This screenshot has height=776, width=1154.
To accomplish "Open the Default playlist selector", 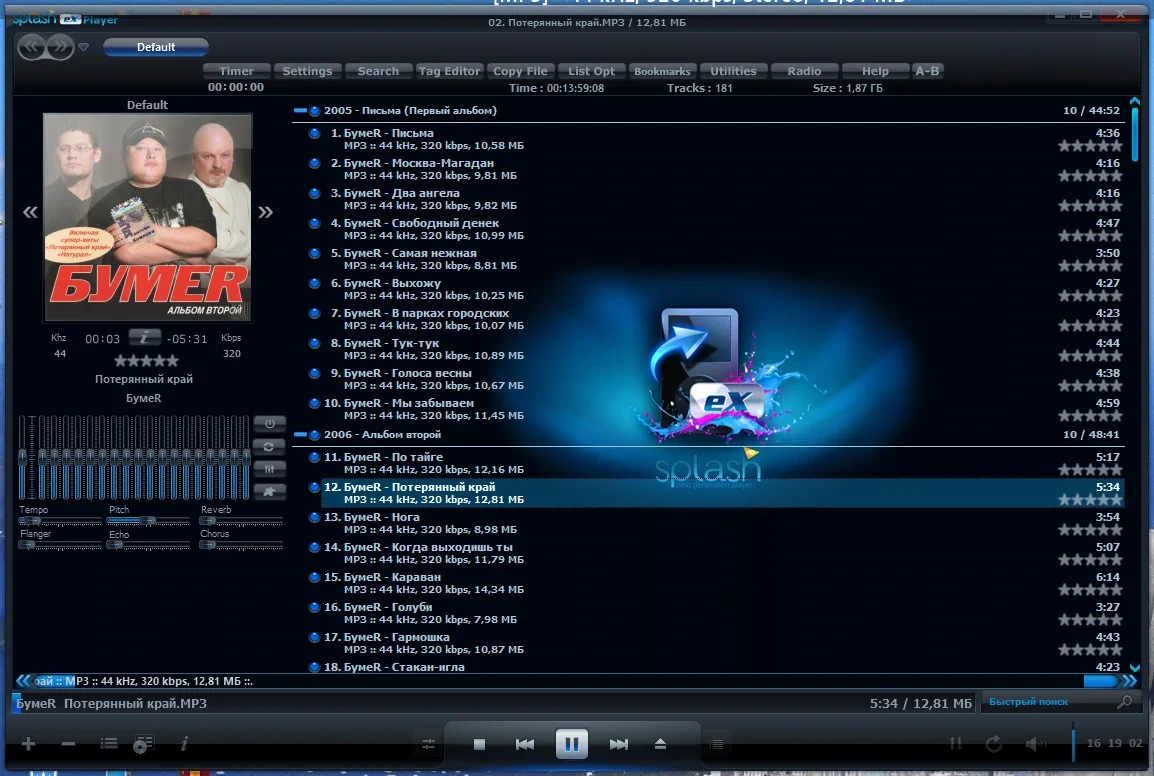I will click(156, 47).
